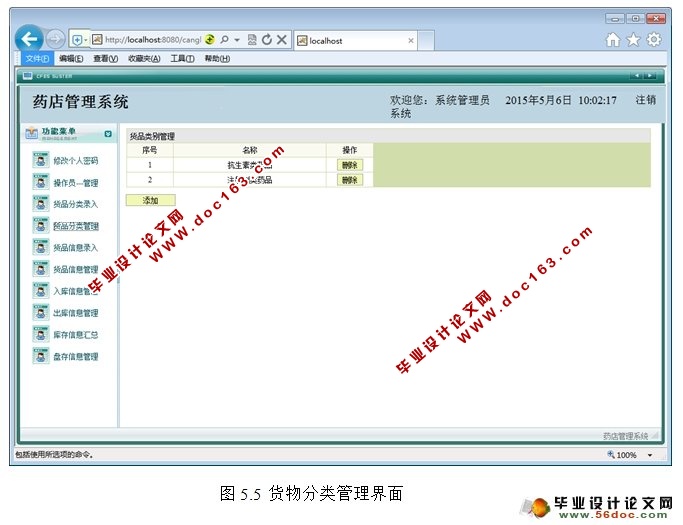Click the 序号 column header
The width and height of the screenshot is (683, 525).
tap(149, 150)
